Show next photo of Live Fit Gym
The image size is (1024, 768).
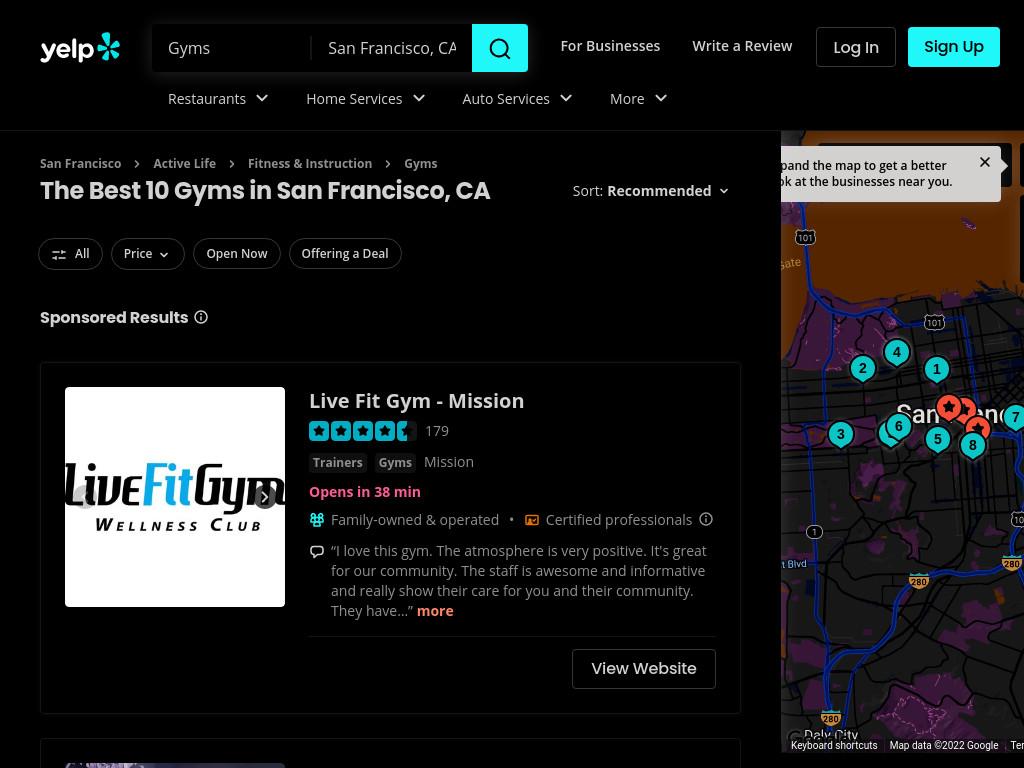(x=264, y=497)
